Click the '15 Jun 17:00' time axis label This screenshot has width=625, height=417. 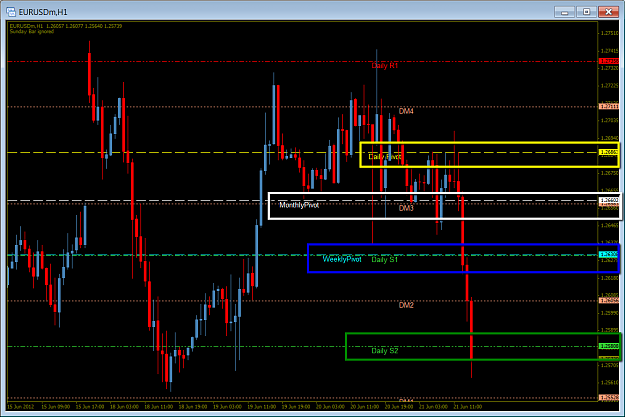point(90,407)
